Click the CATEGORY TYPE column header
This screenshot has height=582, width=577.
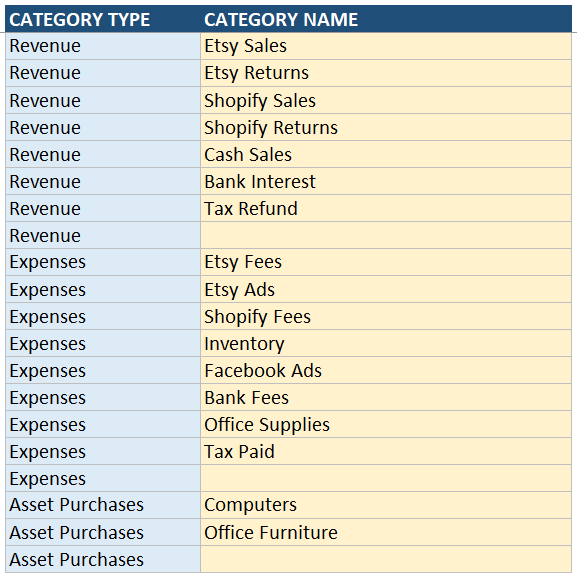click(103, 19)
